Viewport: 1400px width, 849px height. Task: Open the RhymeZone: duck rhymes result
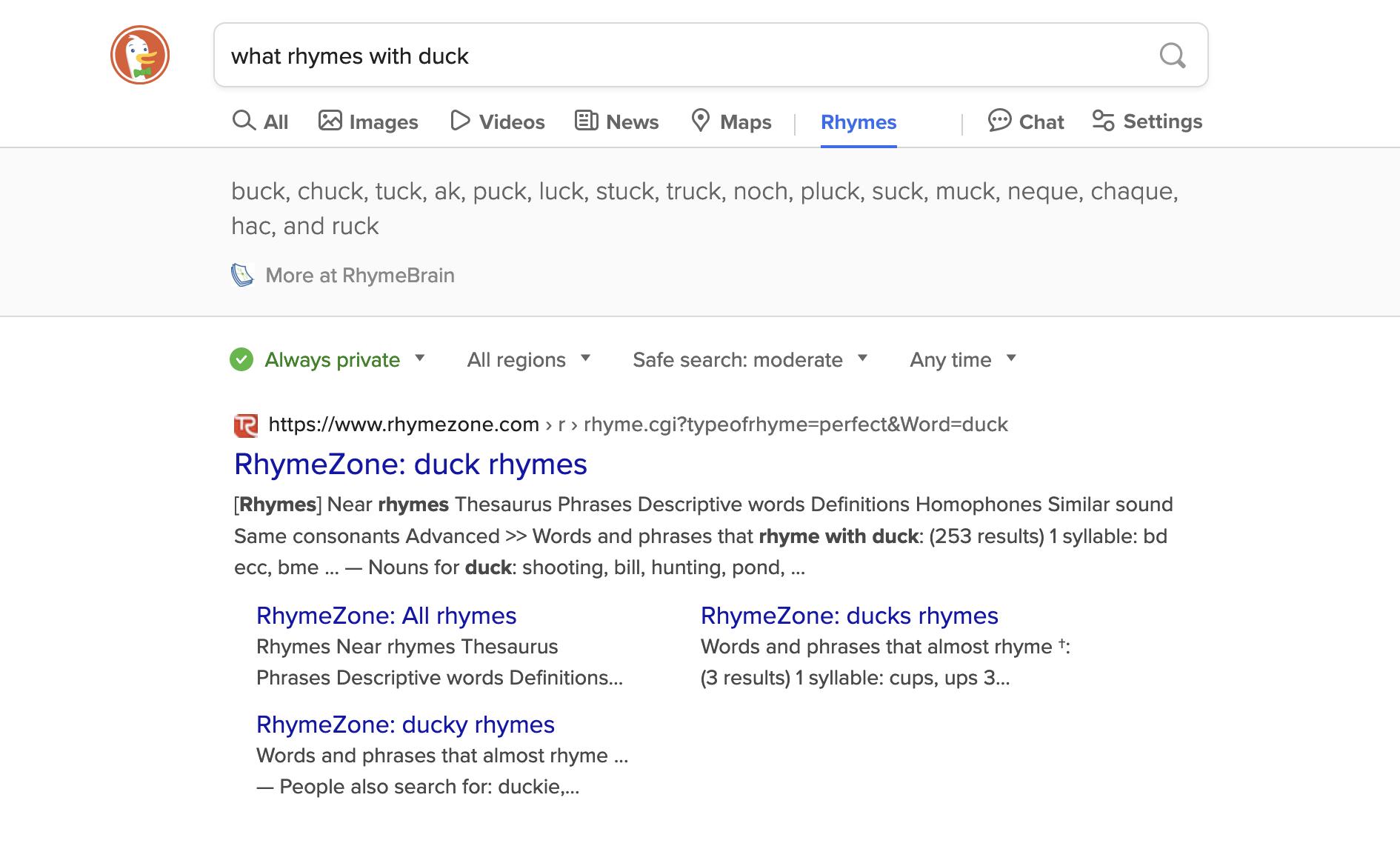coord(410,464)
